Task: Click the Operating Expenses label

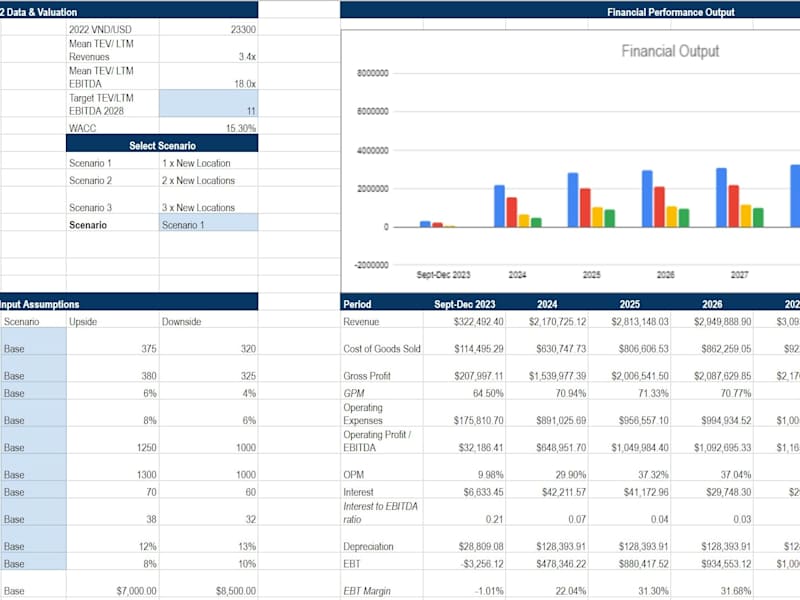Action: tap(363, 414)
